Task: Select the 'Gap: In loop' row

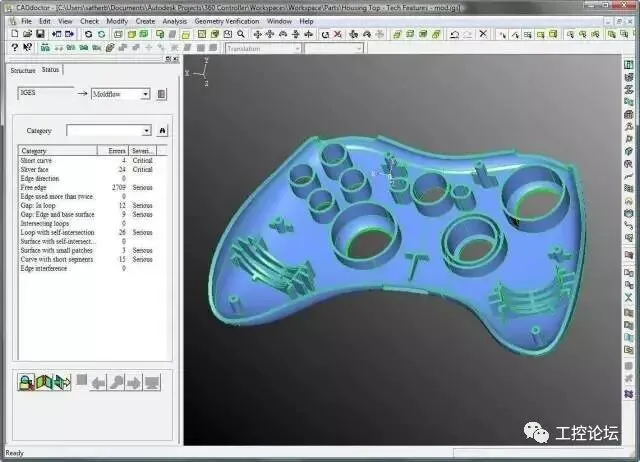Action: pos(93,205)
